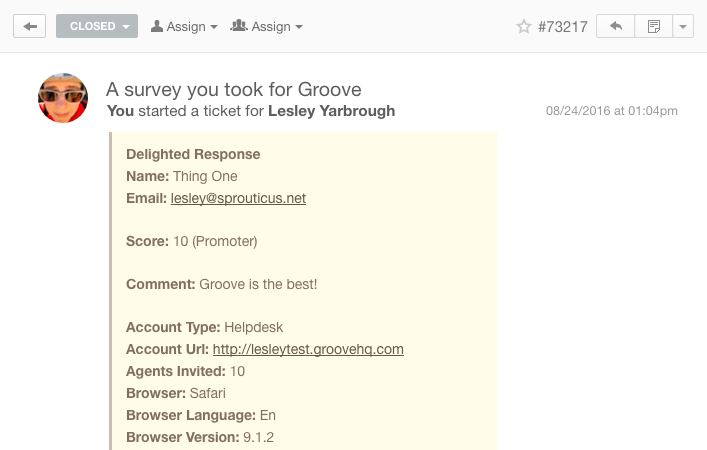Click the reply arrow button
The height and width of the screenshot is (450, 707).
tap(615, 26)
